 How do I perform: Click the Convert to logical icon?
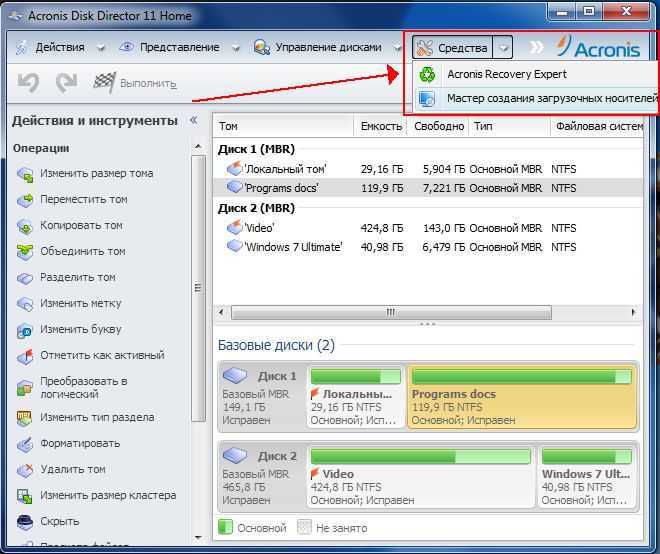(x=25, y=388)
